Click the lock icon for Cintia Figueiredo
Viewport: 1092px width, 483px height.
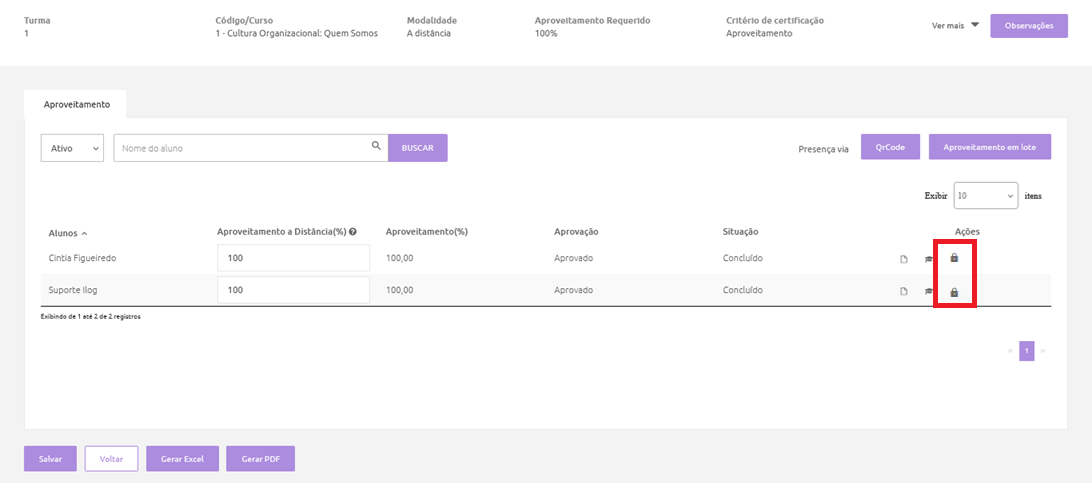point(954,258)
